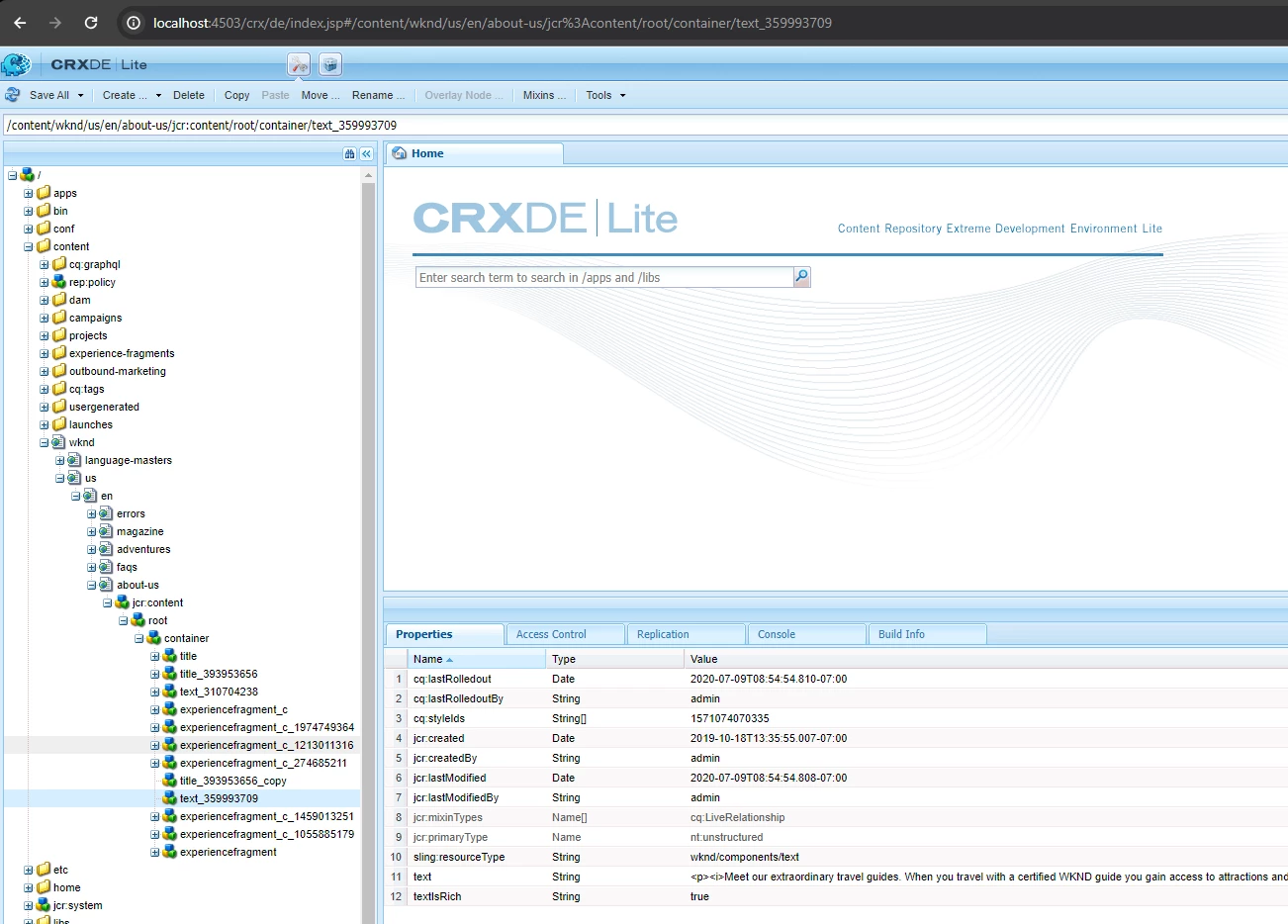The image size is (1288, 924).
Task: Click the cq:graphql folder icon
Action: 59,264
